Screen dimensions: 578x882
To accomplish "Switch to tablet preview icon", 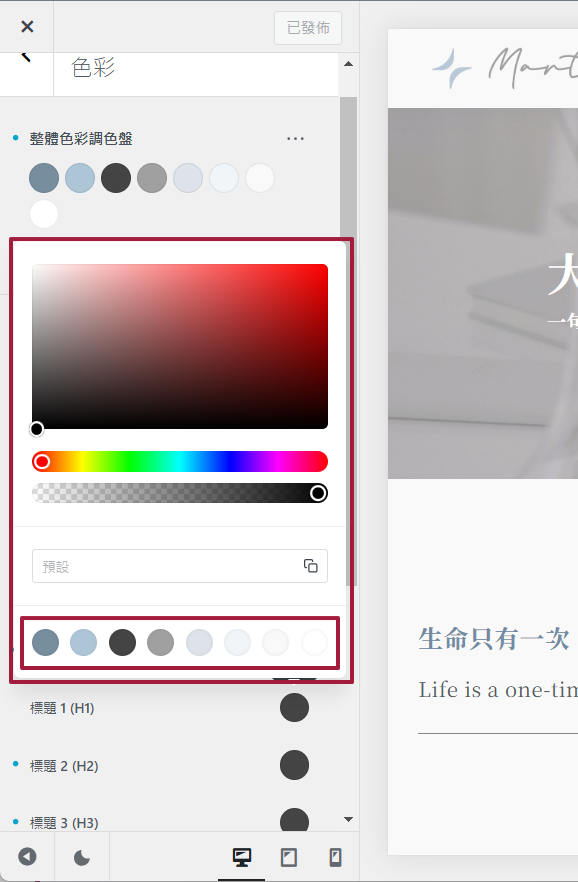I will pyautogui.click(x=288, y=857).
